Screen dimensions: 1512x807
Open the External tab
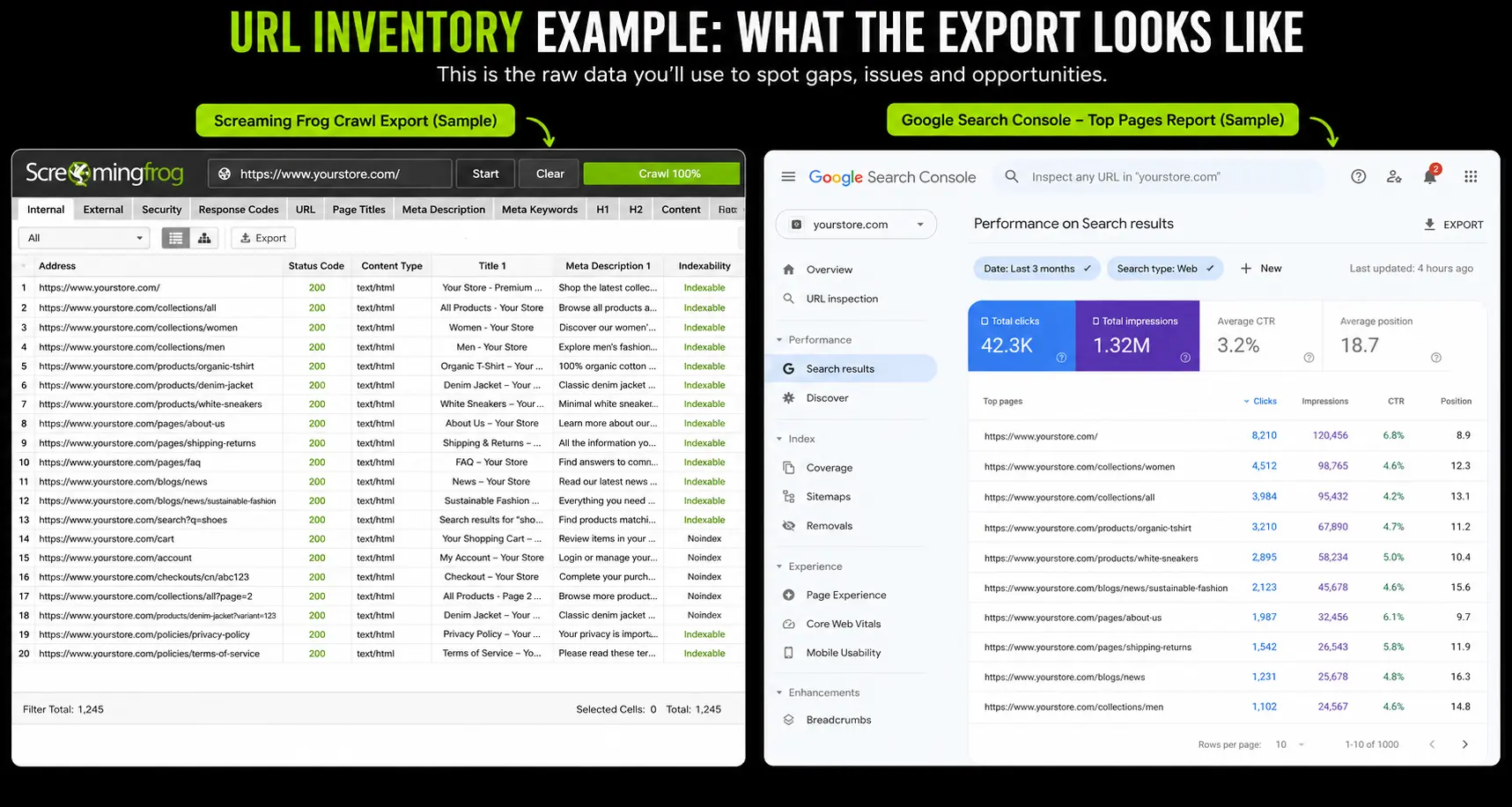tap(103, 210)
